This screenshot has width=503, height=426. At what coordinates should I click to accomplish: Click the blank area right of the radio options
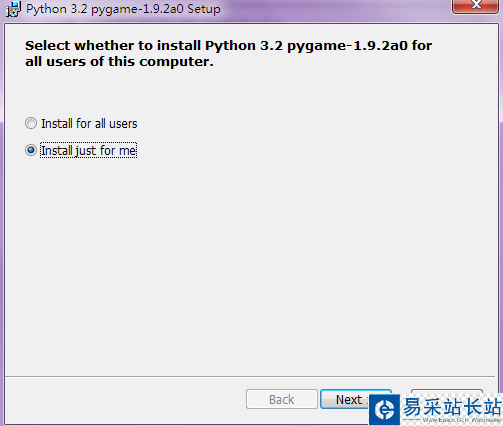pyautogui.click(x=317, y=137)
